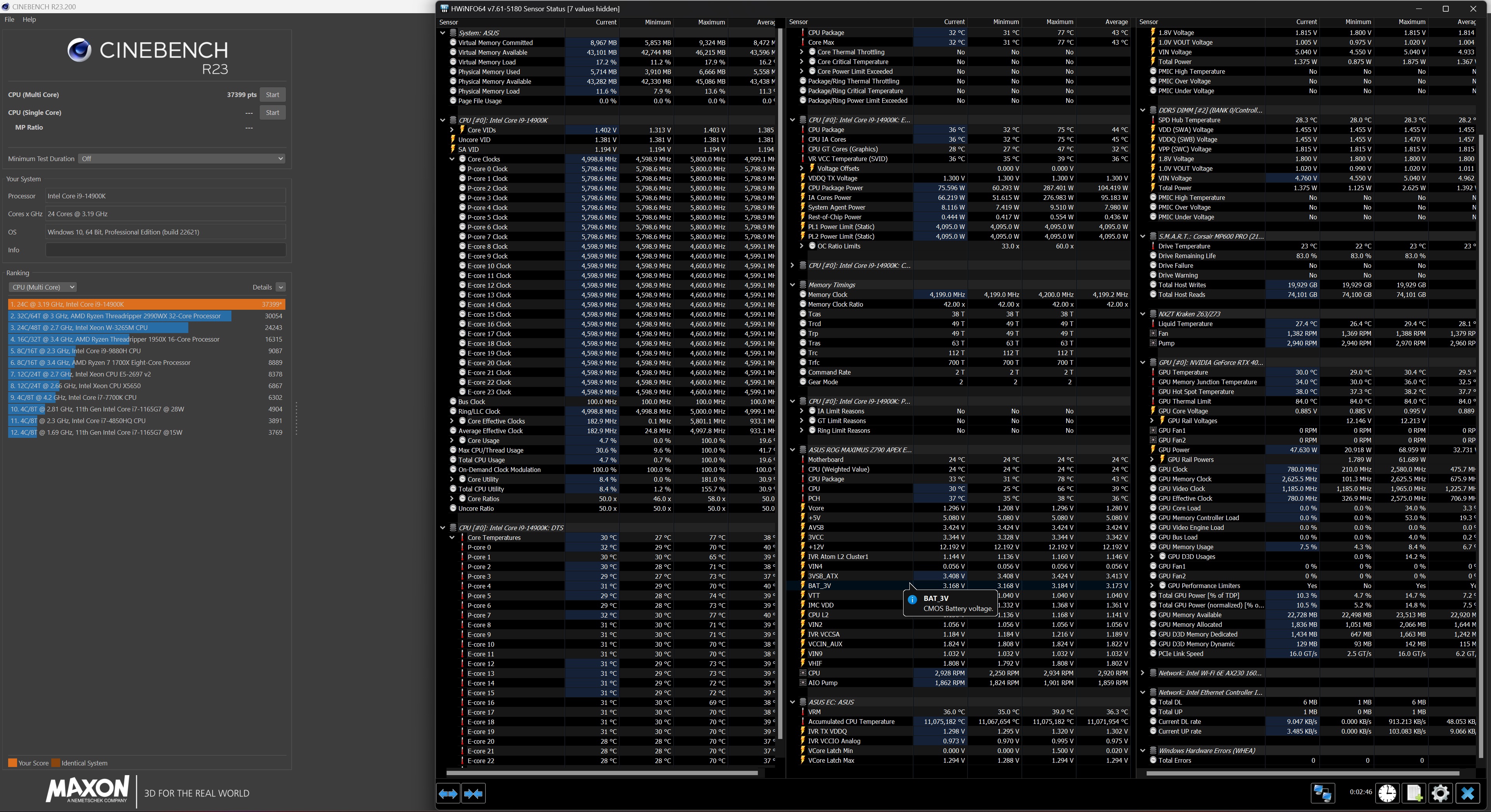Select ranking row Intel Xeon W-3265M CPU
The width and height of the screenshot is (1491, 812).
146,328
